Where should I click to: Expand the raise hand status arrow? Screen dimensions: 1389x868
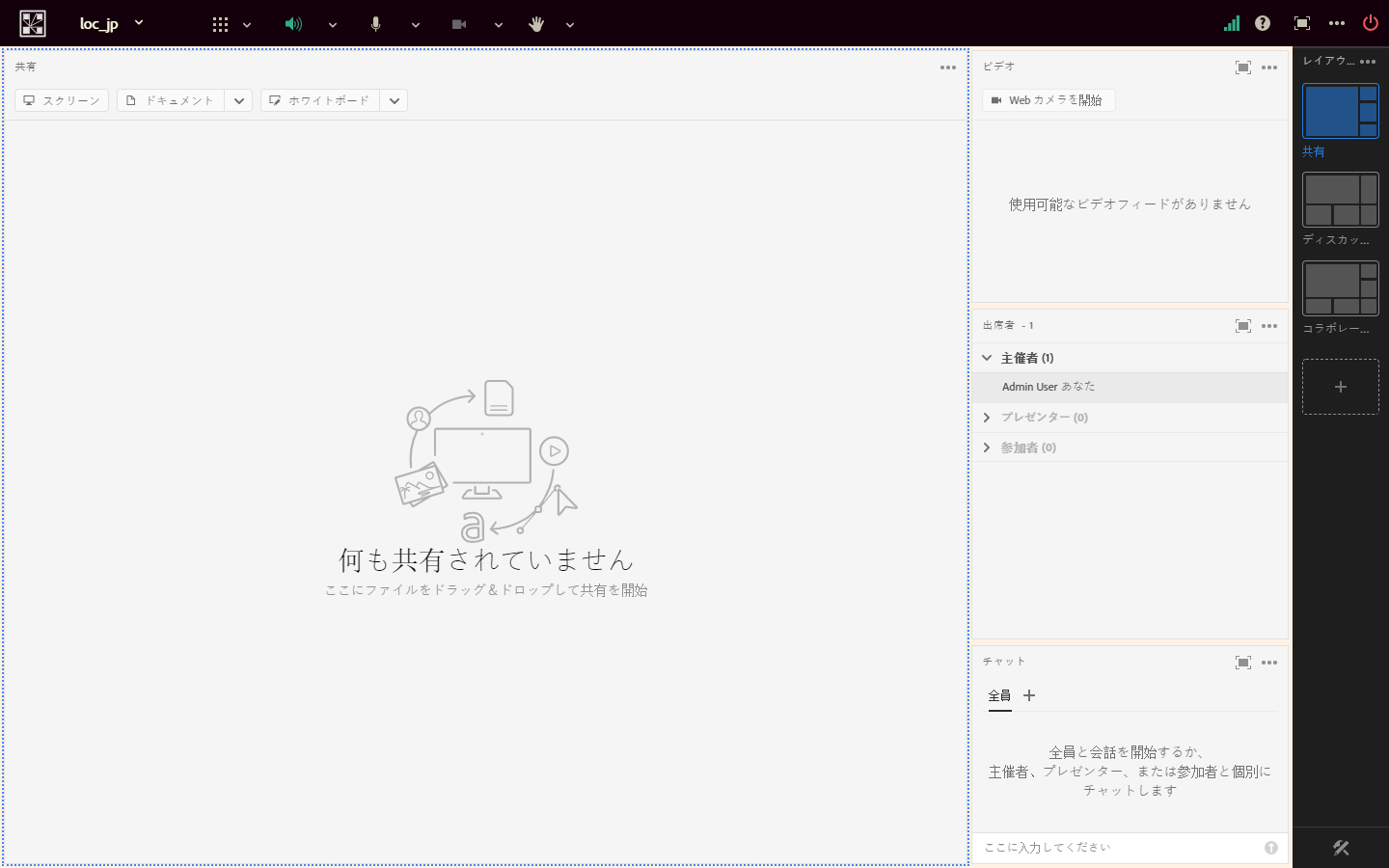click(570, 25)
